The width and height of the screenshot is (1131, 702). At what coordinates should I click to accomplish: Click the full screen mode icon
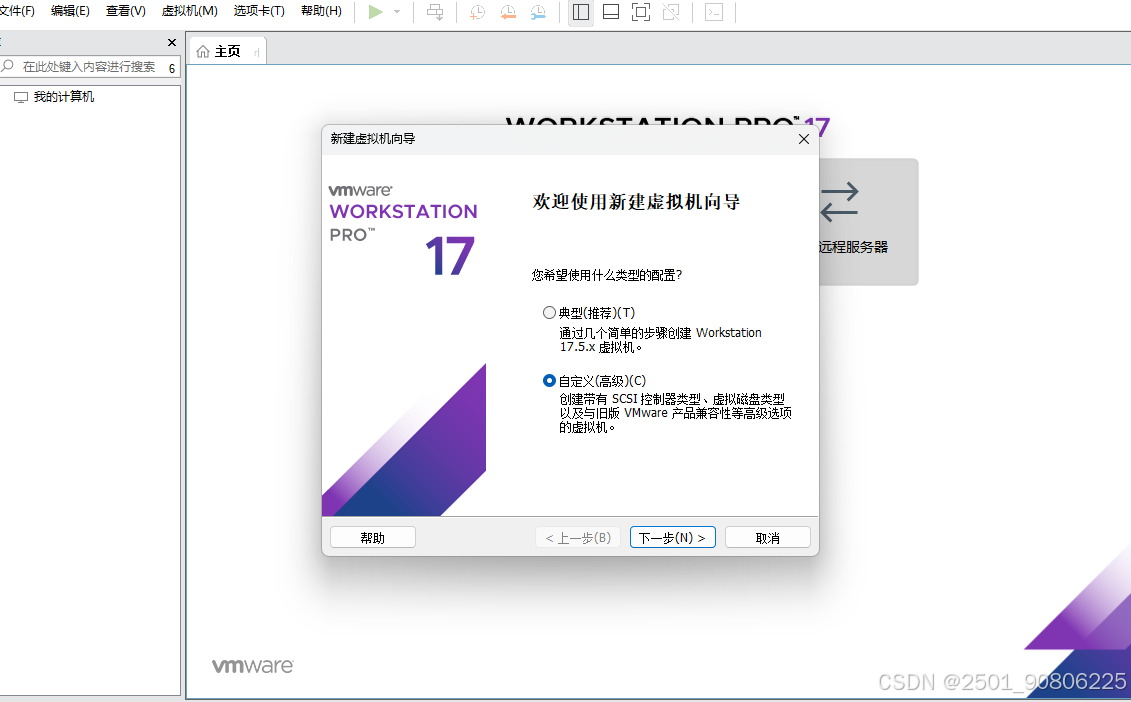641,12
